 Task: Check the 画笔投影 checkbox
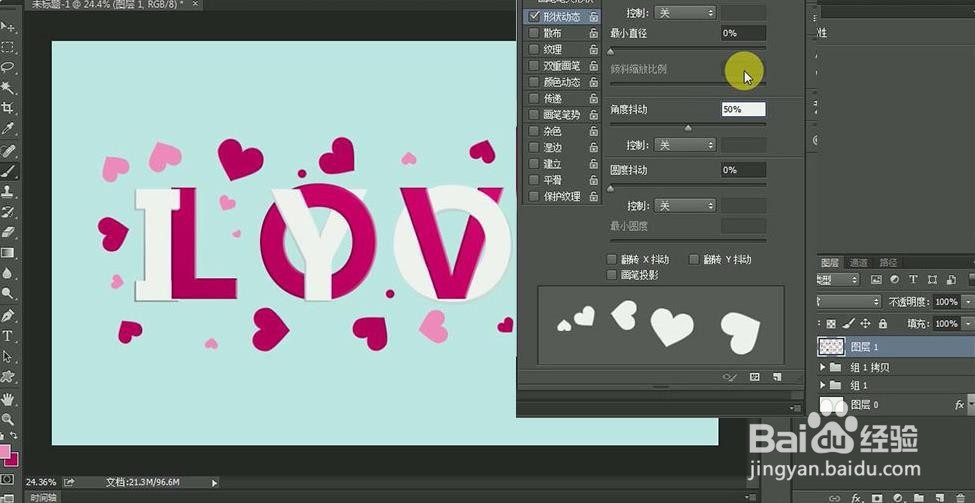click(612, 275)
